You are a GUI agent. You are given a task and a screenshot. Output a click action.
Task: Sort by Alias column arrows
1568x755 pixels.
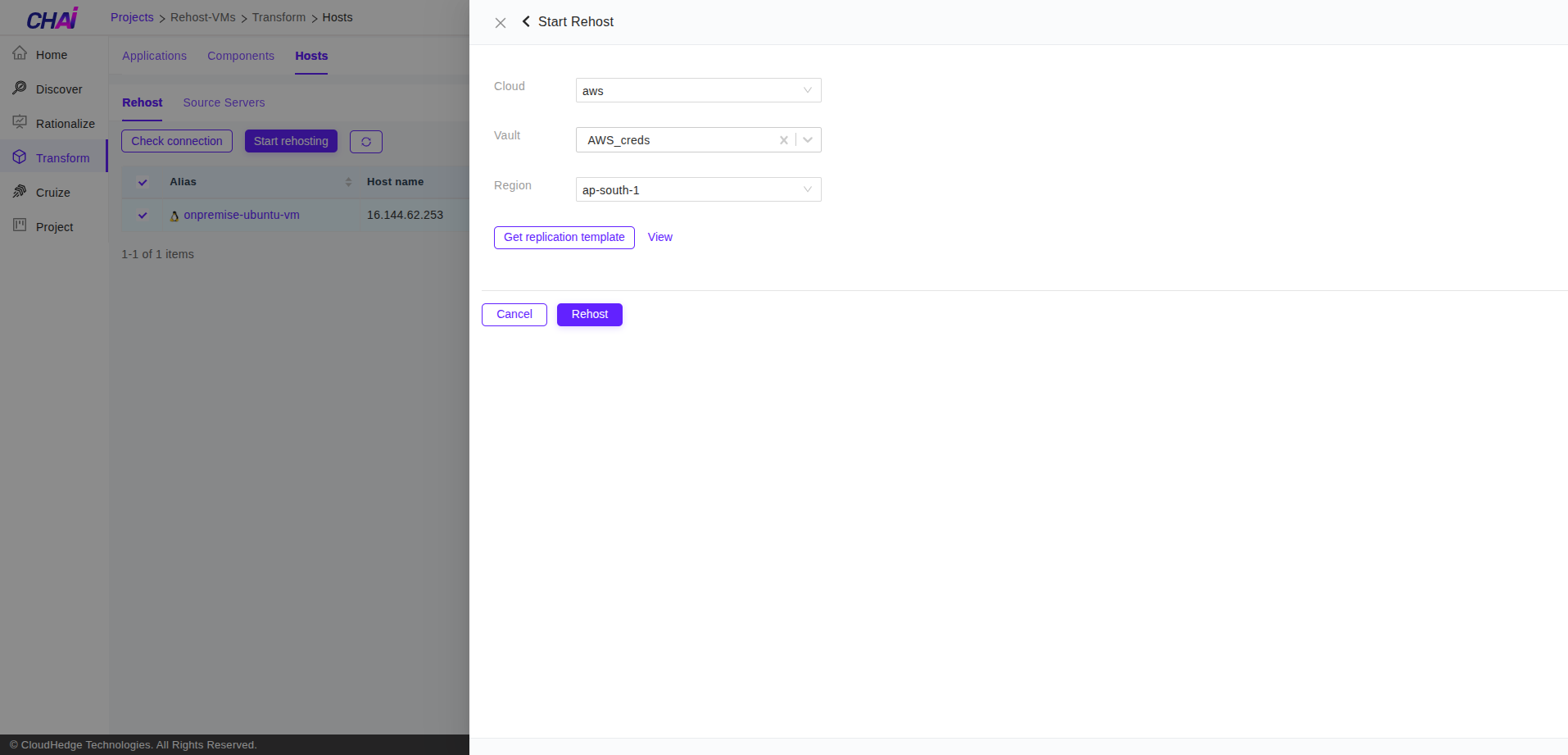pos(348,182)
